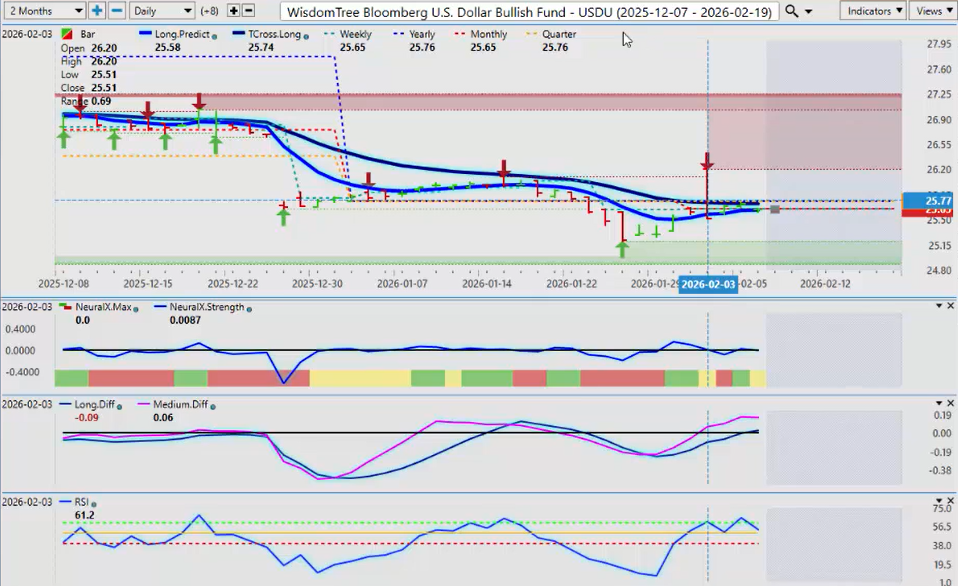Close the NeuralX indicator panel
958x586 pixels.
(x=951, y=306)
